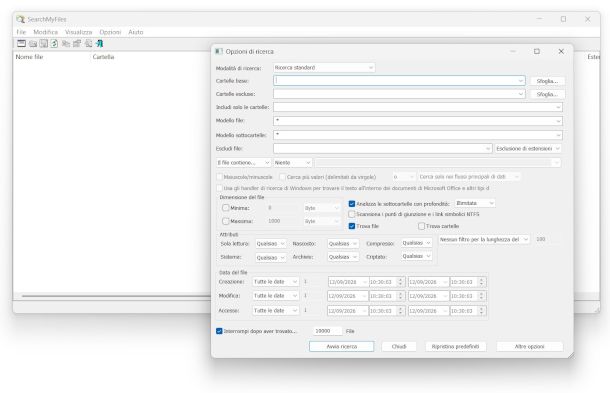Image resolution: width=610 pixels, height=393 pixels.
Task: Open the Archivio attribute dropdown
Action: [343, 257]
